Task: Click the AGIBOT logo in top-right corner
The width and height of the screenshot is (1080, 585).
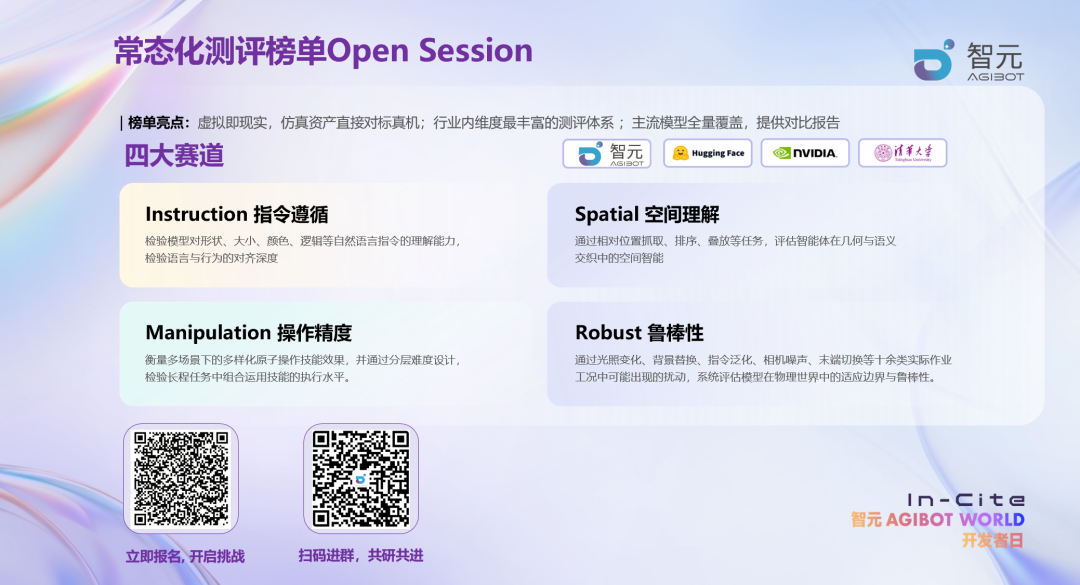Action: pyautogui.click(x=968, y=61)
